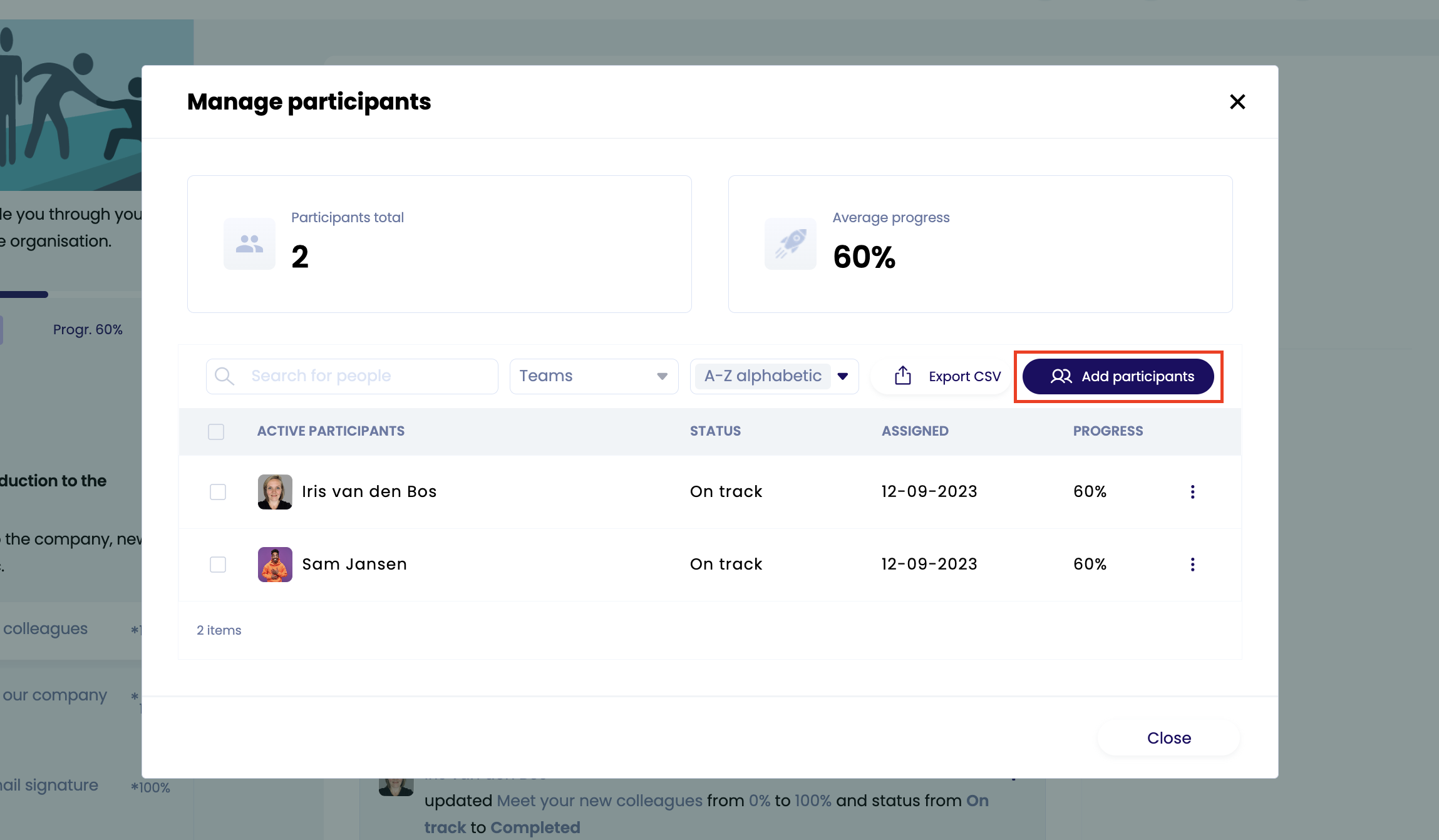
Task: Close the Manage participants dialog with X
Action: click(x=1237, y=102)
